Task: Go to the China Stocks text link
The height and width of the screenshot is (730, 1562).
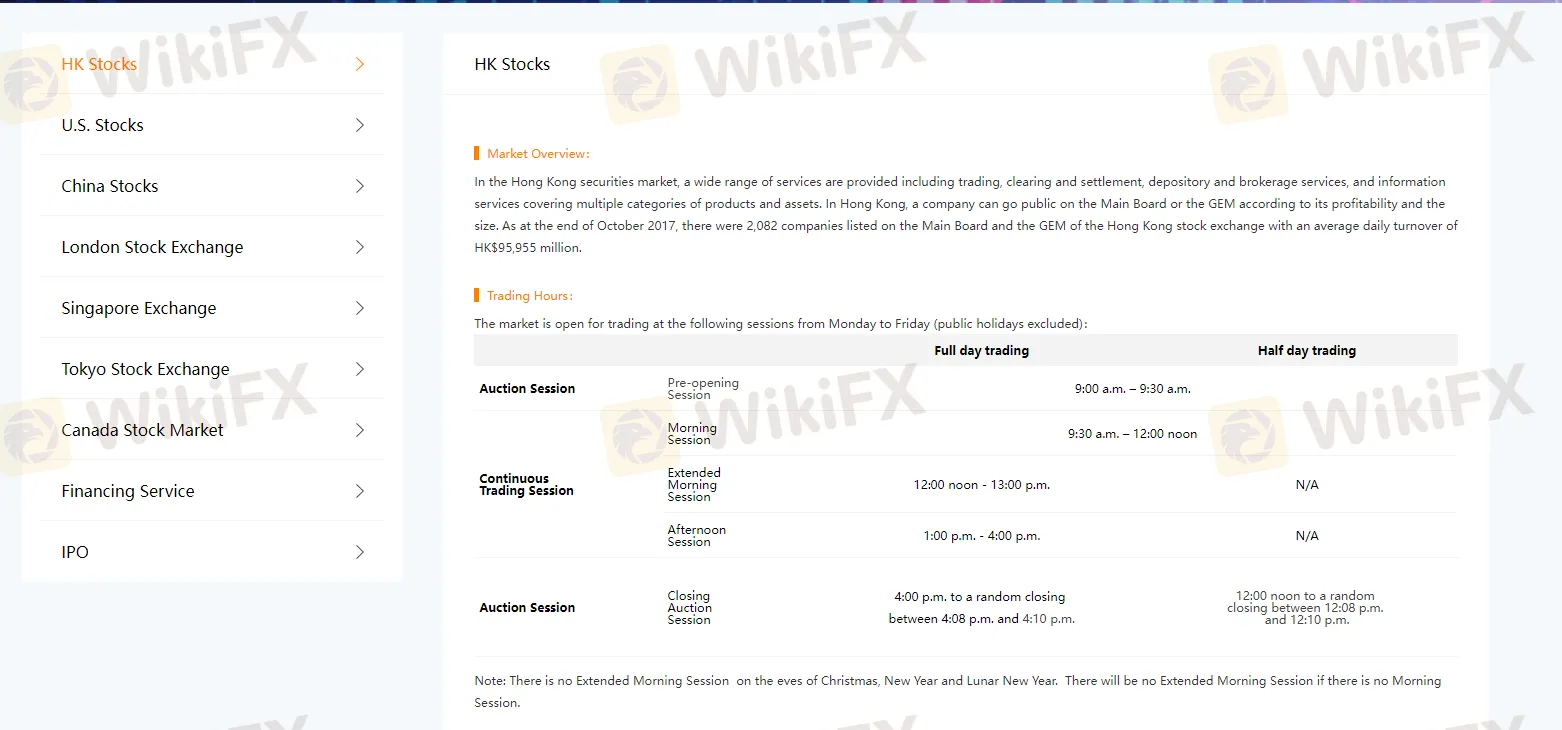Action: pos(110,186)
